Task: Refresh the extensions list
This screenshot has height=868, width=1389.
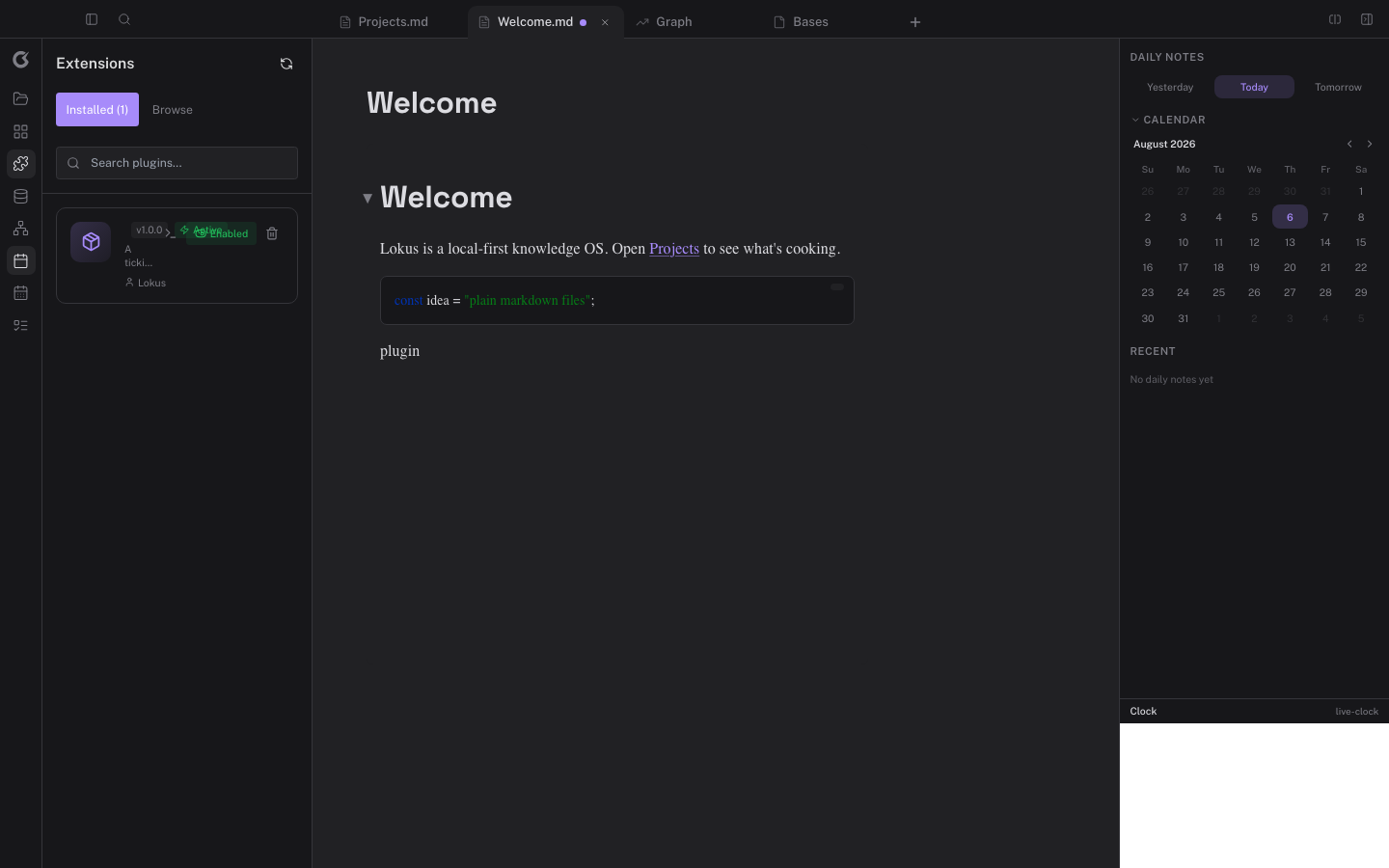Action: [x=286, y=64]
